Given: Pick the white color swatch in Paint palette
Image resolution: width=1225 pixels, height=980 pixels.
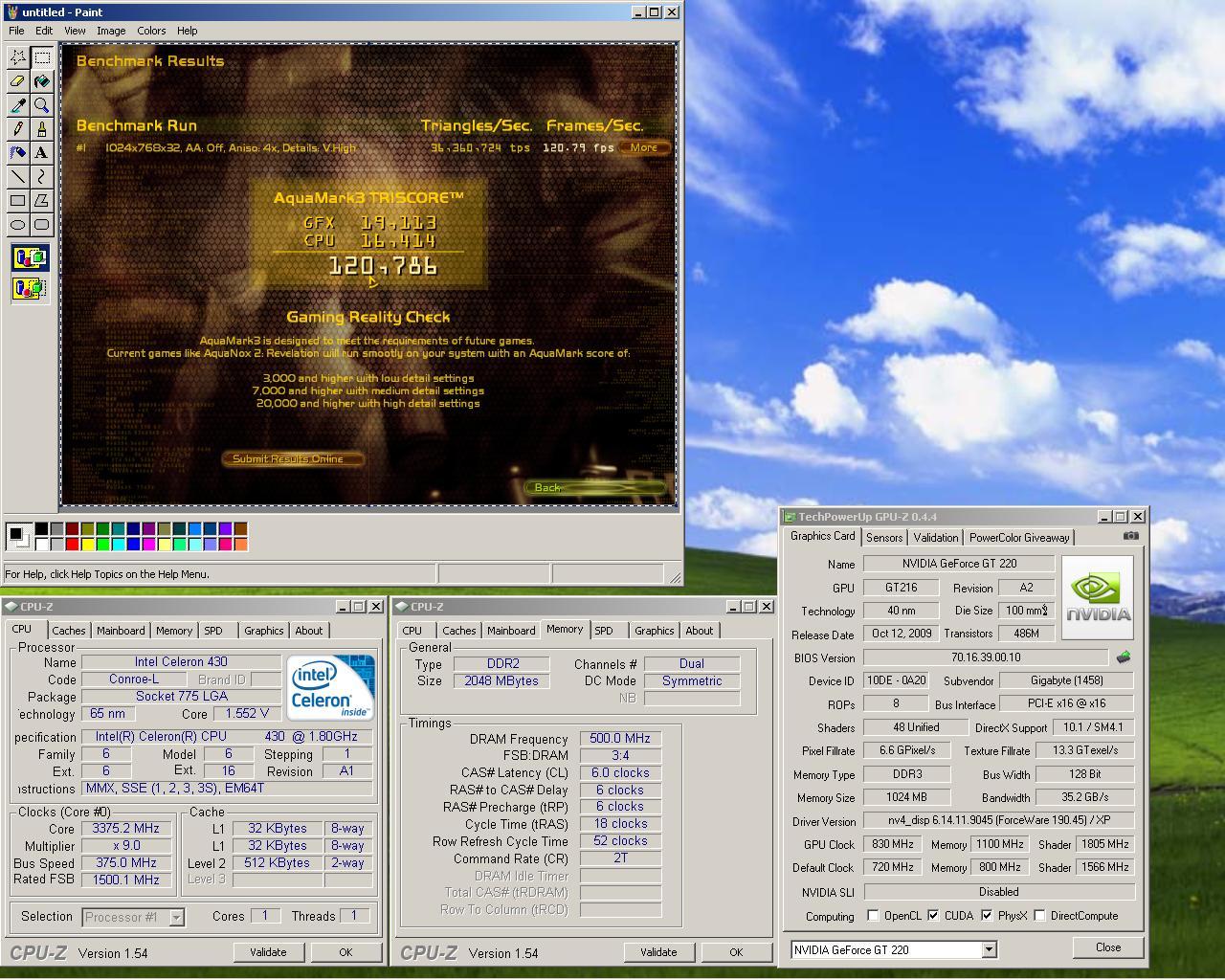Looking at the screenshot, I should (42, 545).
